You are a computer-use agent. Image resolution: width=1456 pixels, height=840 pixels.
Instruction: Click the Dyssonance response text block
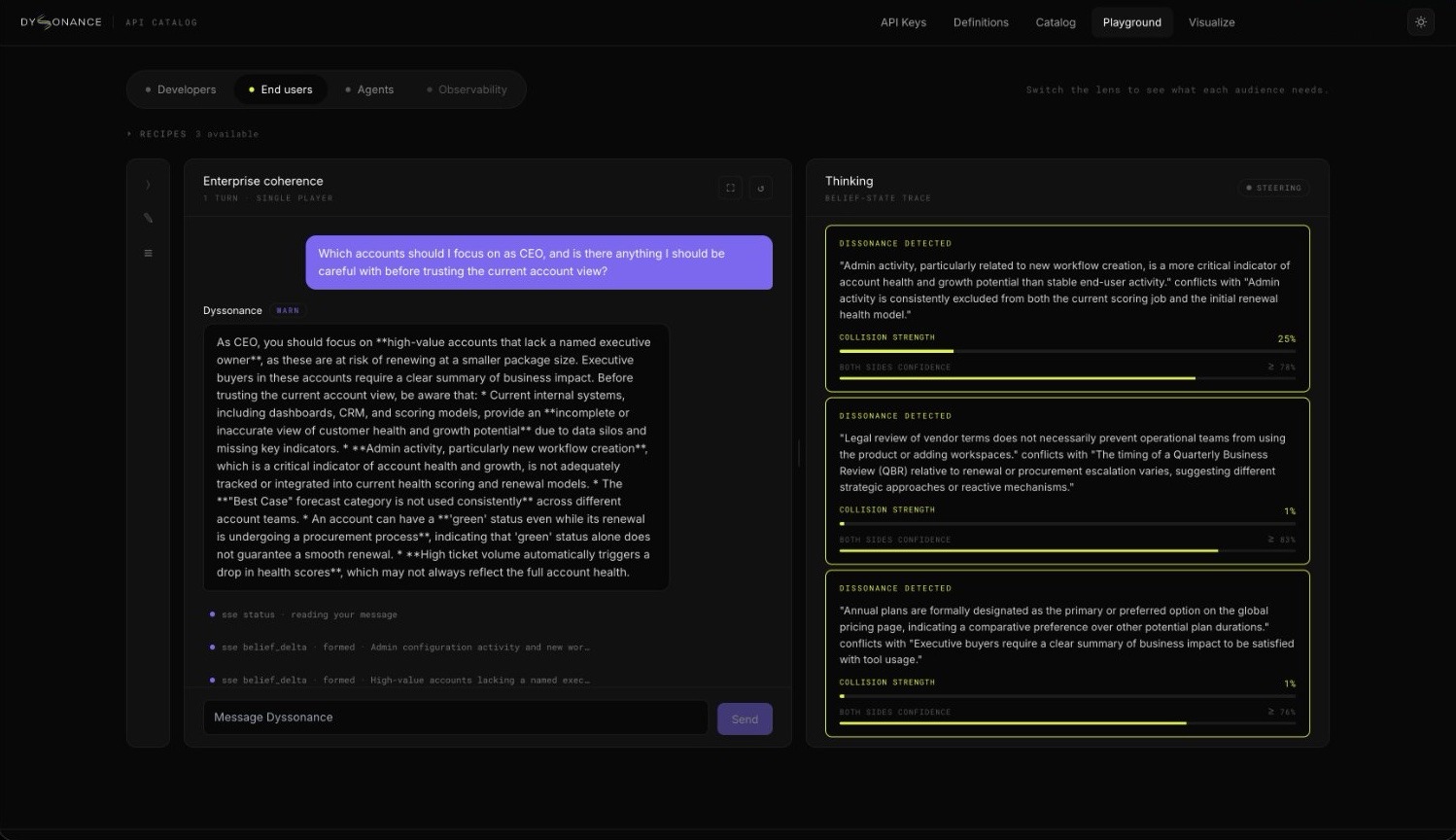pos(436,457)
